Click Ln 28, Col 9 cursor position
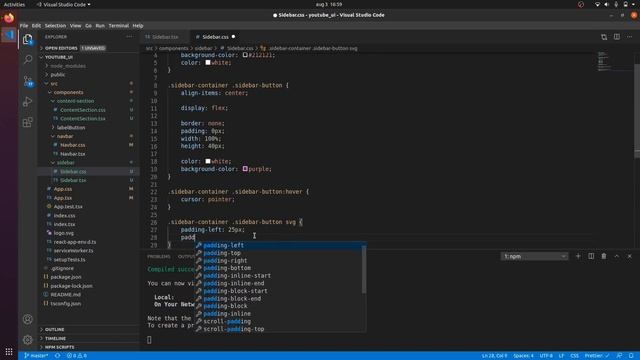The image size is (640, 360). coord(494,356)
